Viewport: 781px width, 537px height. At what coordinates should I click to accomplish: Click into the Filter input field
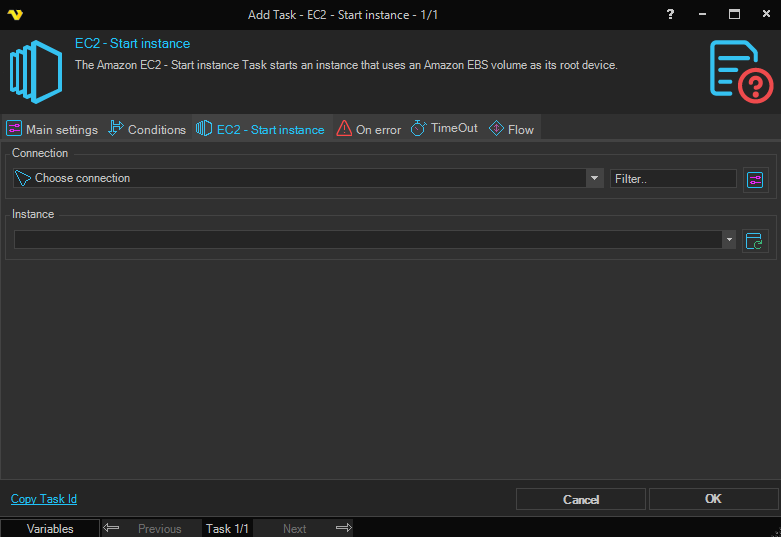click(673, 178)
